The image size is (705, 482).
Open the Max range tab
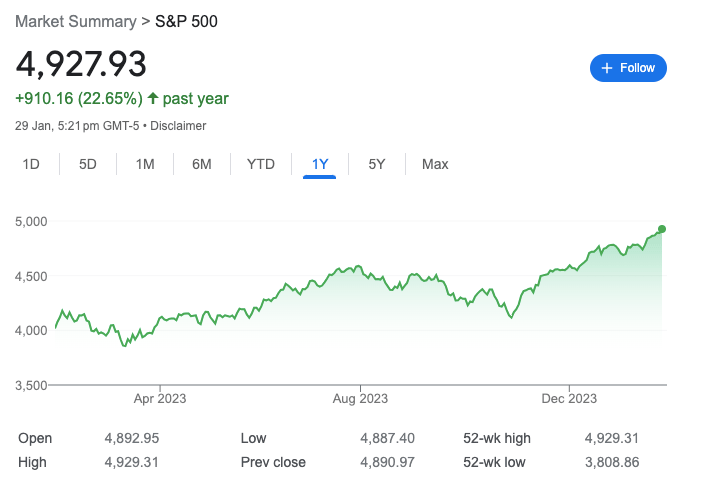point(435,164)
